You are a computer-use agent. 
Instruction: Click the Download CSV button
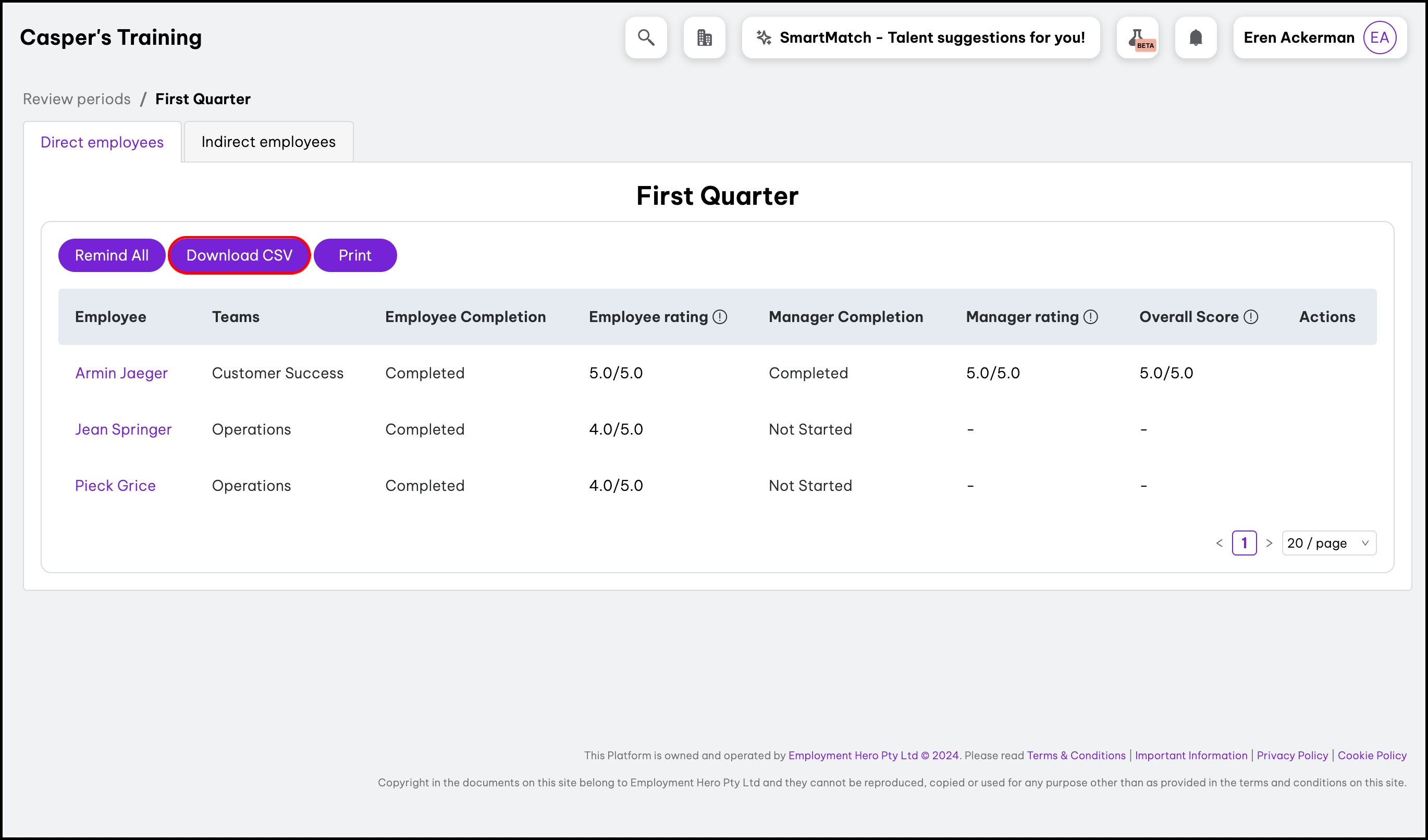[x=239, y=255]
